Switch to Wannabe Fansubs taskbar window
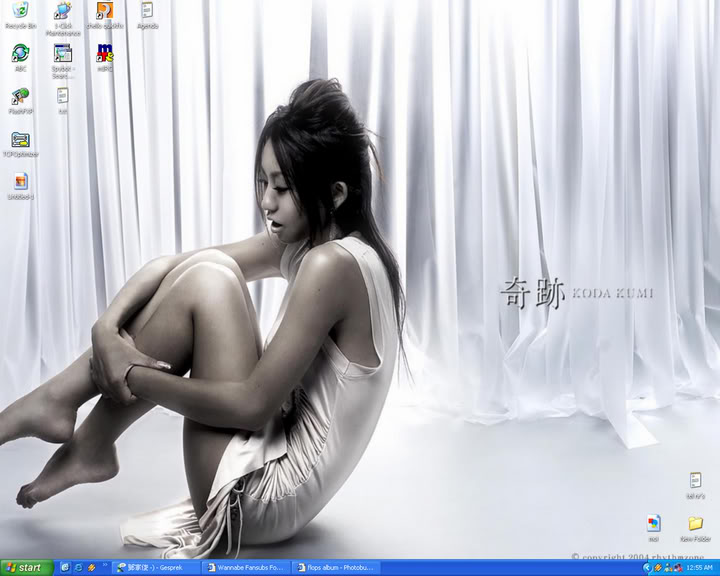Viewport: 720px width, 576px height. 247,568
